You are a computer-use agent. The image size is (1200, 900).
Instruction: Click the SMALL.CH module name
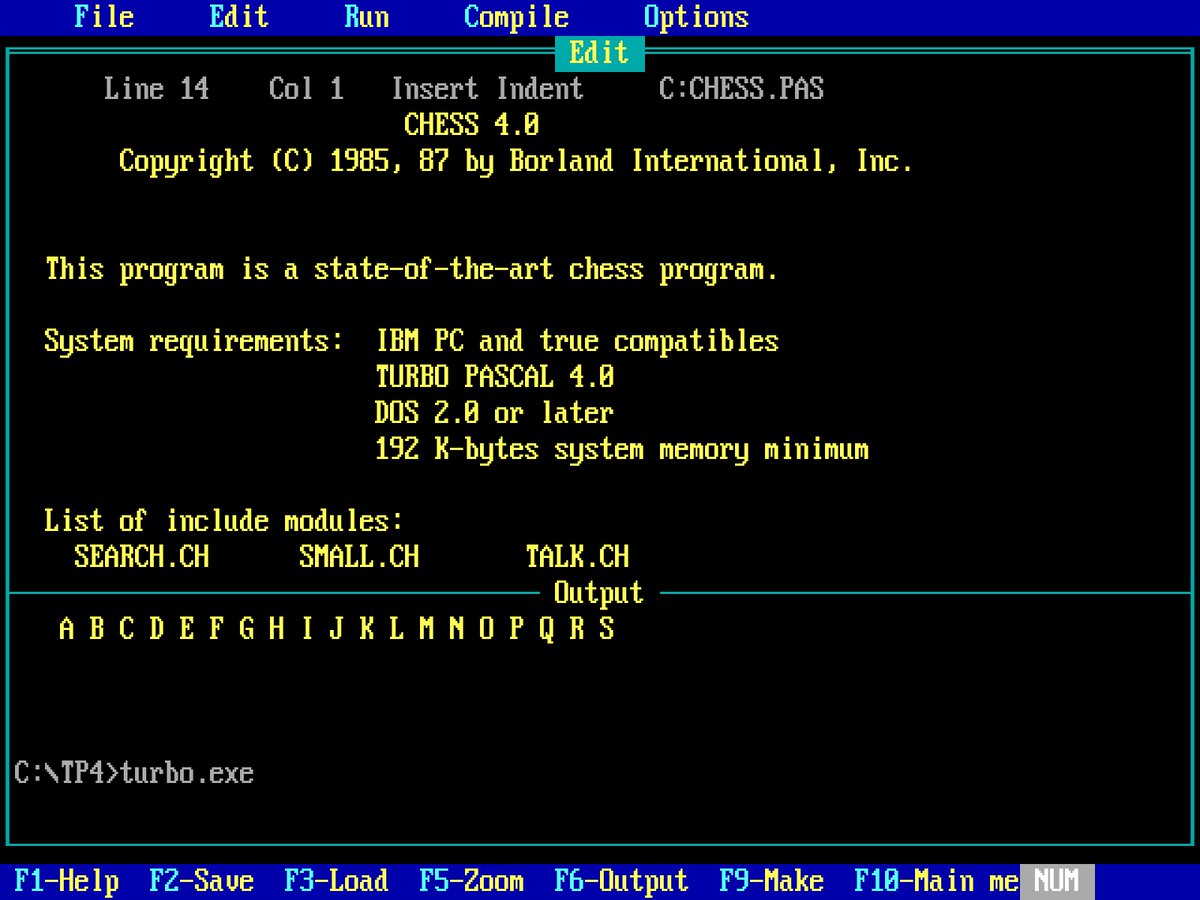click(x=359, y=557)
